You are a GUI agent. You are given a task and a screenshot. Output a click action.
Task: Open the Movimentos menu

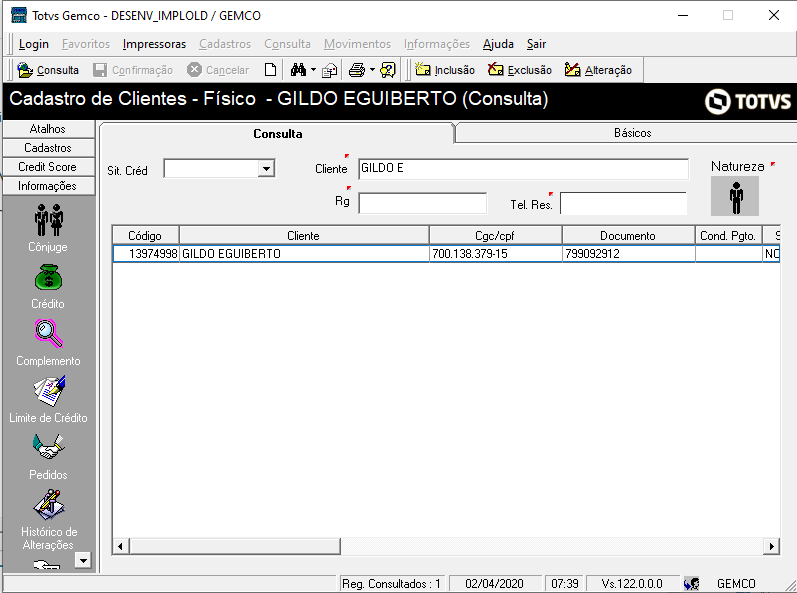357,44
